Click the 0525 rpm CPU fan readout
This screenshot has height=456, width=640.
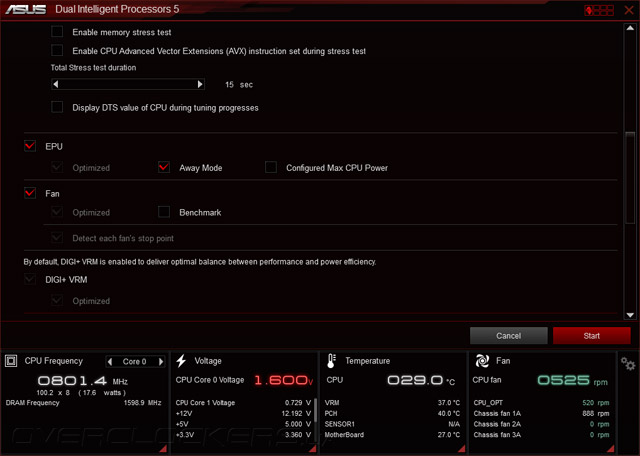(x=572, y=380)
